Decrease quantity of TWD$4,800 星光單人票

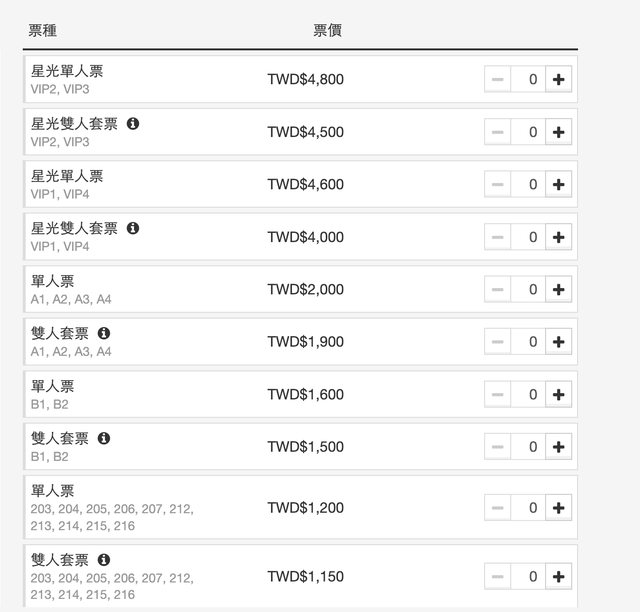click(497, 79)
